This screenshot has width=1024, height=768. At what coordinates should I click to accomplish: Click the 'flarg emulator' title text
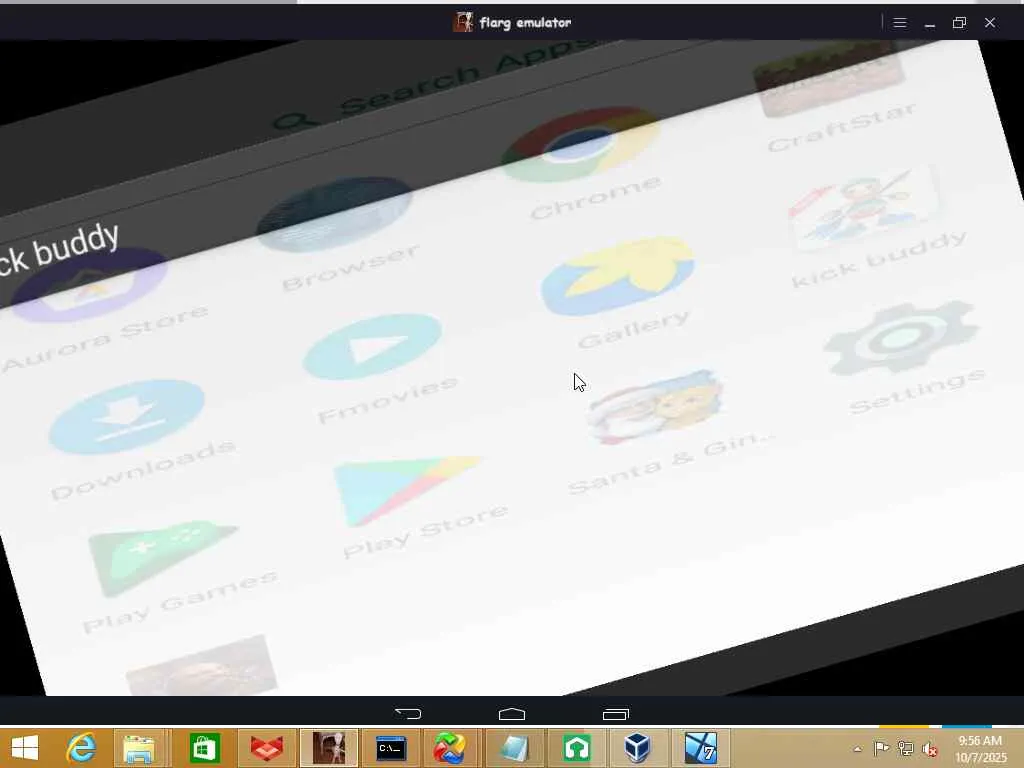525,23
